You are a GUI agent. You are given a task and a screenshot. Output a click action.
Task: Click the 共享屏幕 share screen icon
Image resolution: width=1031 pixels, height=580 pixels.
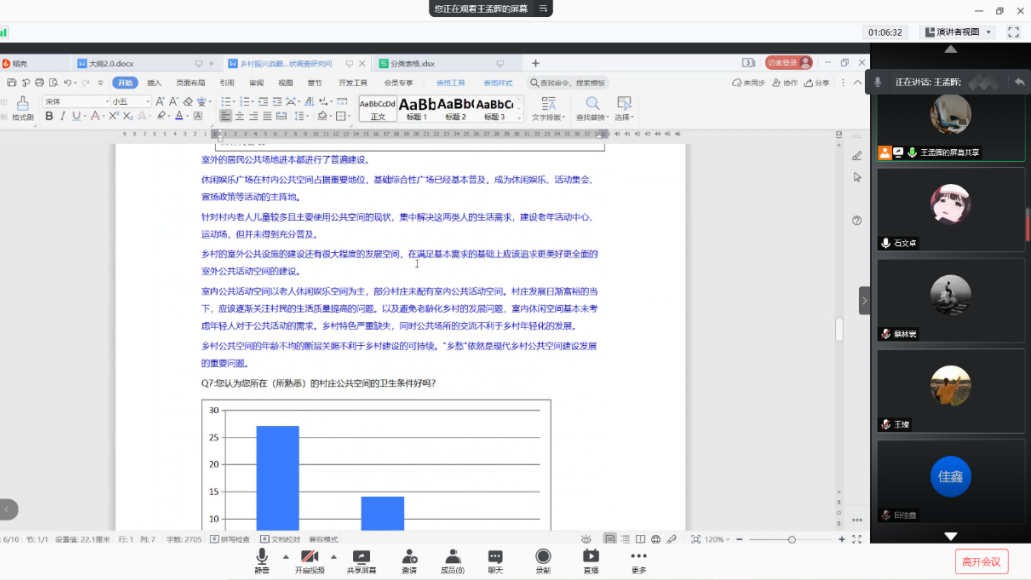click(x=361, y=558)
